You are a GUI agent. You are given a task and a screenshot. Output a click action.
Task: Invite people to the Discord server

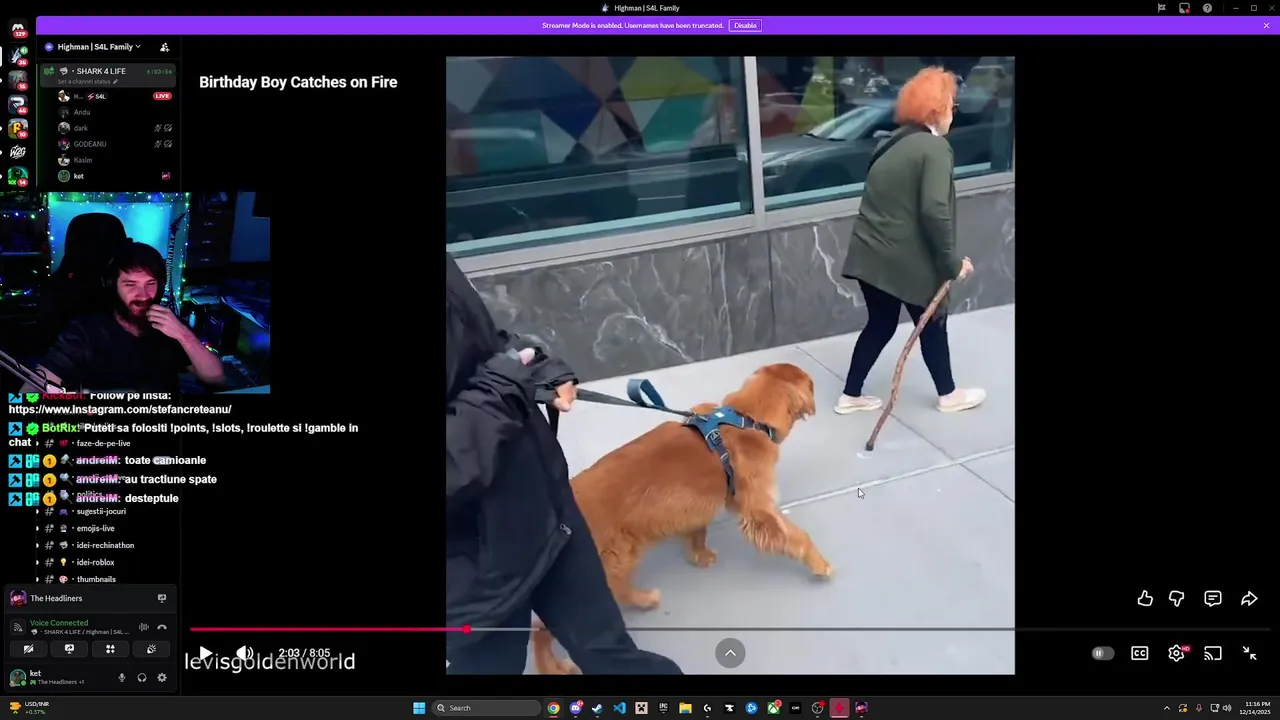pos(164,47)
